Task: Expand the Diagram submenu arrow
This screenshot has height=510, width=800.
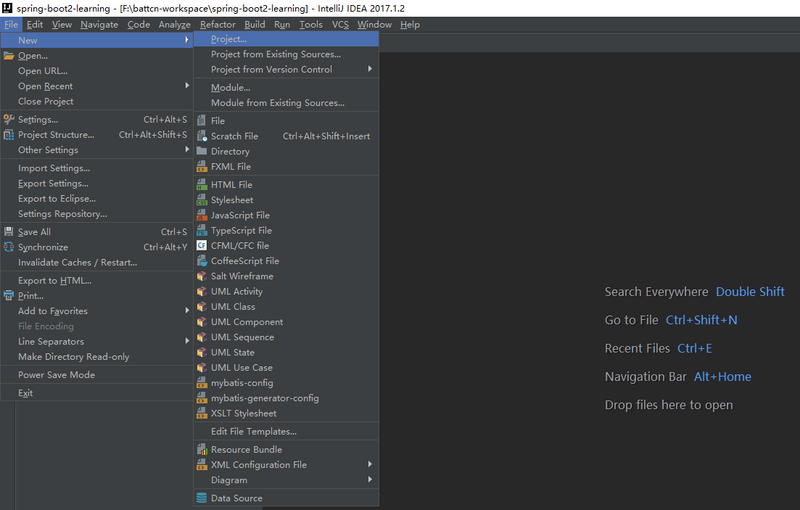Action: pyautogui.click(x=370, y=479)
